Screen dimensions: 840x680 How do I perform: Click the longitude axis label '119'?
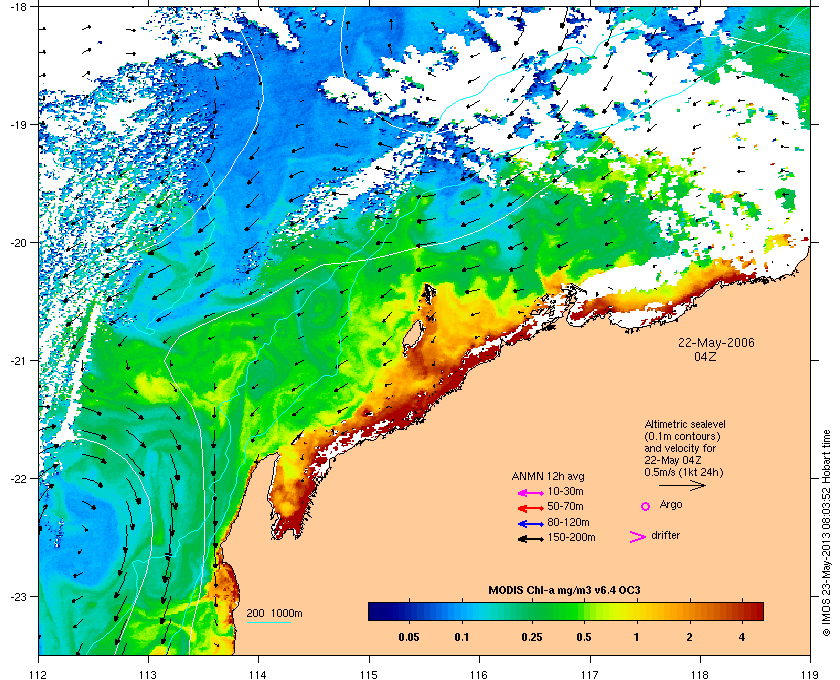point(811,674)
